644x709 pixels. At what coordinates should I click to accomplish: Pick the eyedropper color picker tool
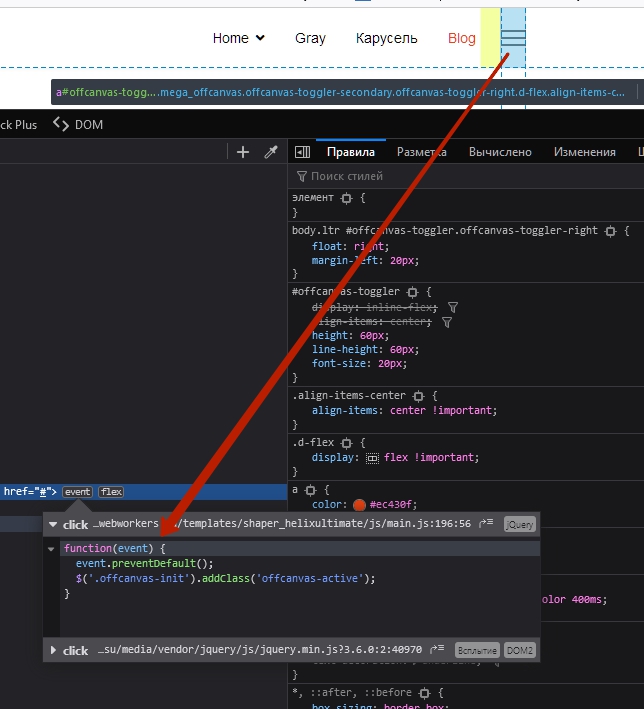tap(270, 152)
